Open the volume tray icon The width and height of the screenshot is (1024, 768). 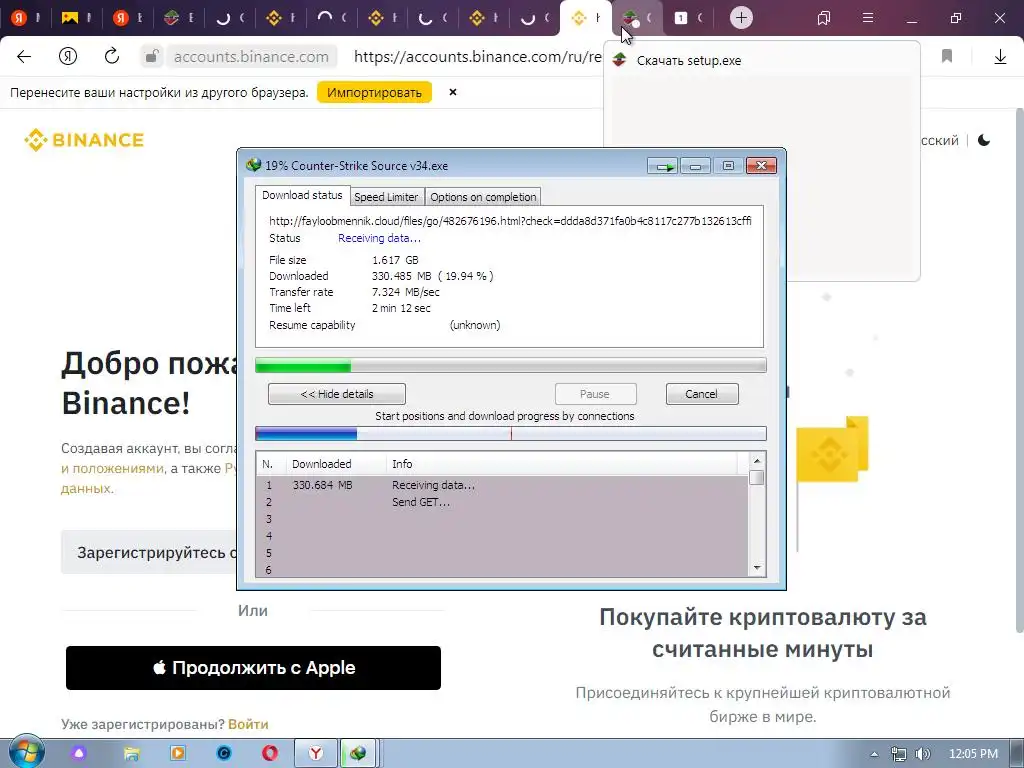[x=922, y=754]
